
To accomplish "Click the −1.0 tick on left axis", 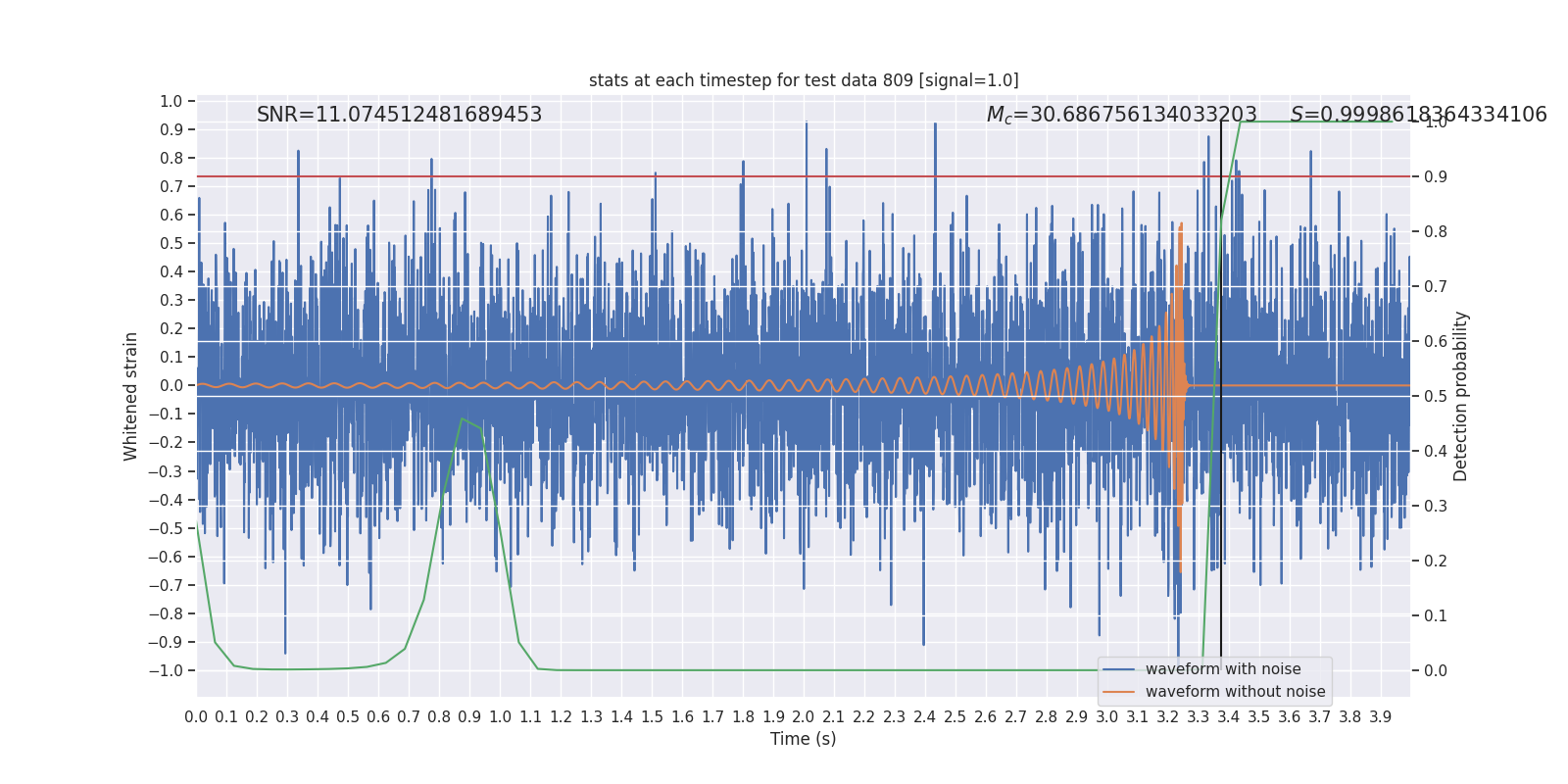I will (x=165, y=670).
